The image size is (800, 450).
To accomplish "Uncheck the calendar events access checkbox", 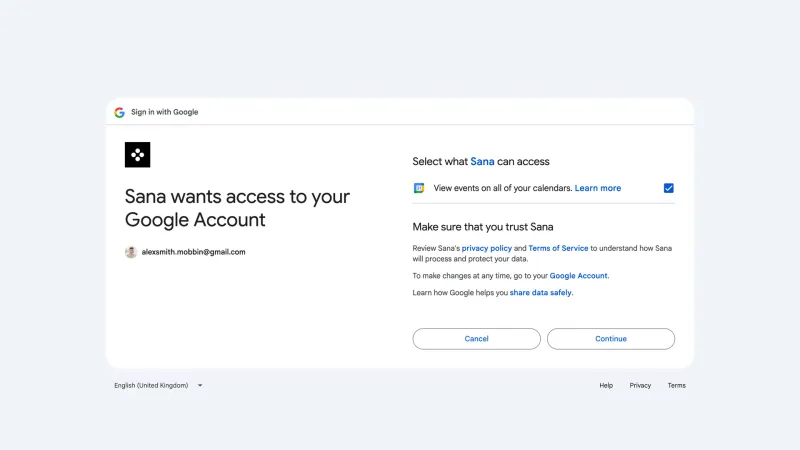I will point(668,188).
